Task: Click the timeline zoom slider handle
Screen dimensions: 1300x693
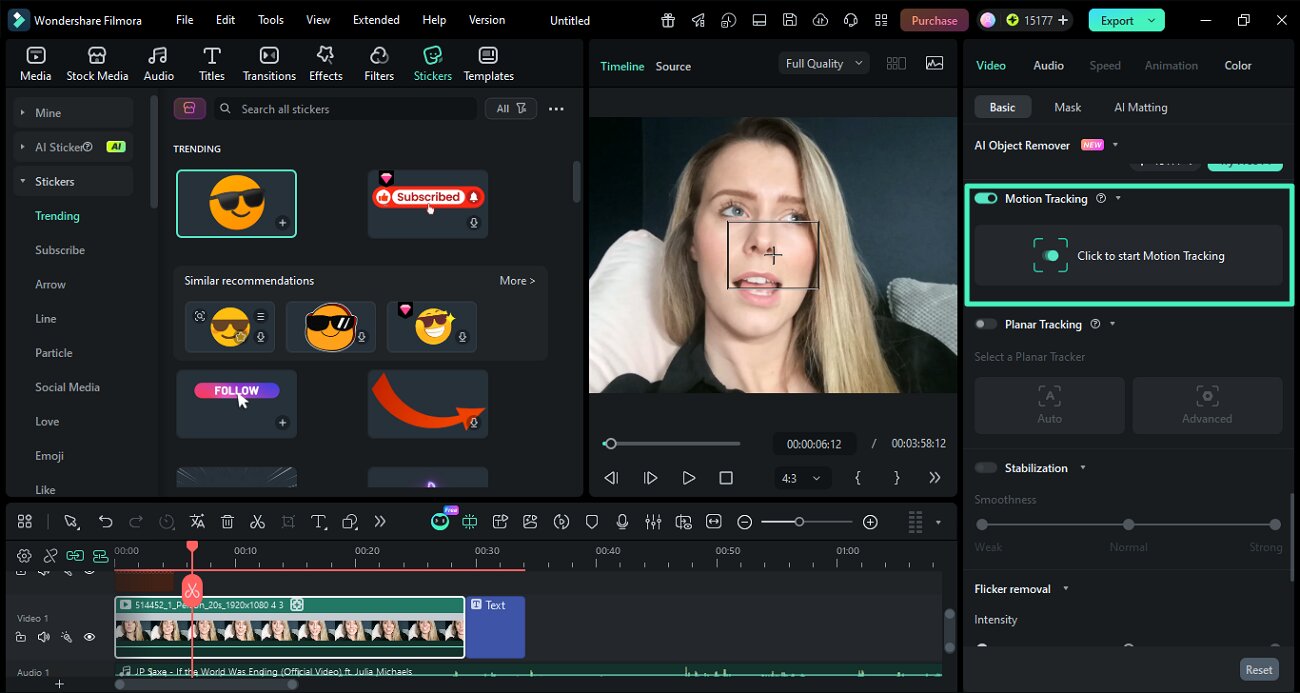Action: click(x=799, y=522)
